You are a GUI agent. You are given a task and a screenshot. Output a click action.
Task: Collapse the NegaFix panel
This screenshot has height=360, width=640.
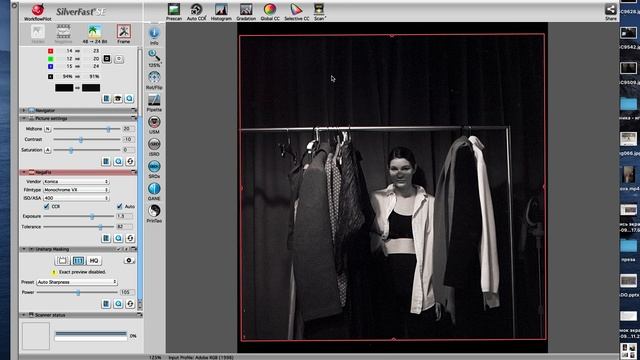click(24, 172)
